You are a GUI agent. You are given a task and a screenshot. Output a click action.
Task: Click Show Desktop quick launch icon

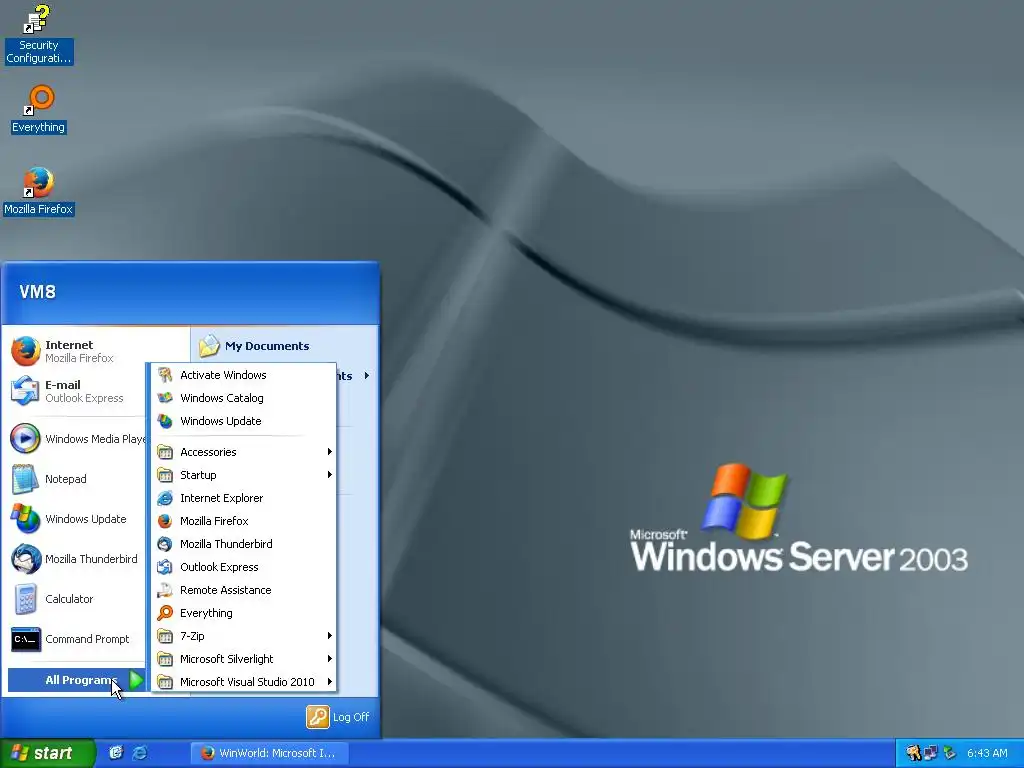coord(116,753)
